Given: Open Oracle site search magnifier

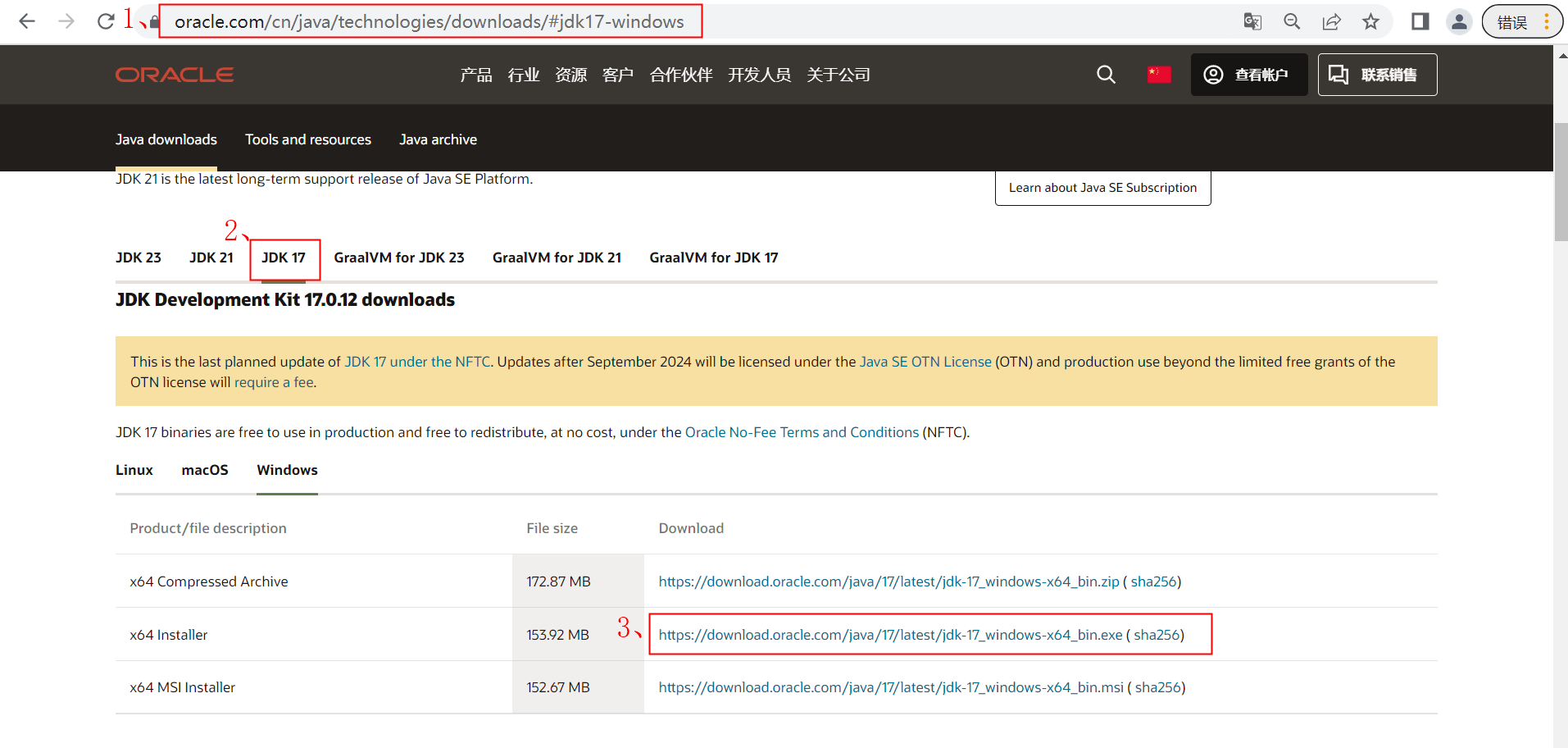Looking at the screenshot, I should coord(1106,75).
